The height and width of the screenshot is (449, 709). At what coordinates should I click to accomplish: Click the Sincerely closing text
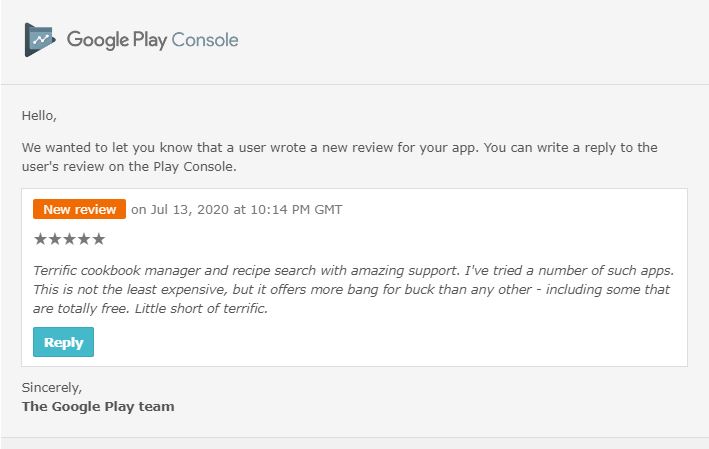tap(52, 388)
